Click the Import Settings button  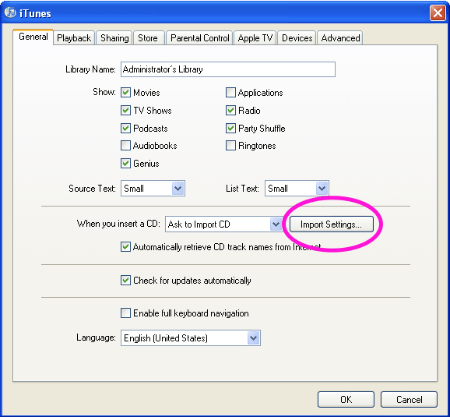coord(331,224)
